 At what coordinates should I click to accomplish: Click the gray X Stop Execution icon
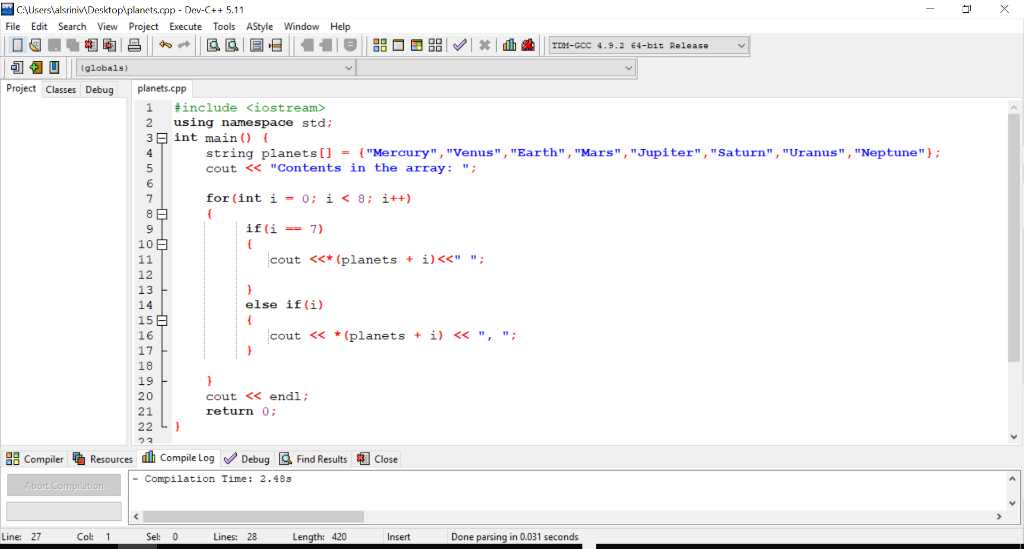click(485, 45)
